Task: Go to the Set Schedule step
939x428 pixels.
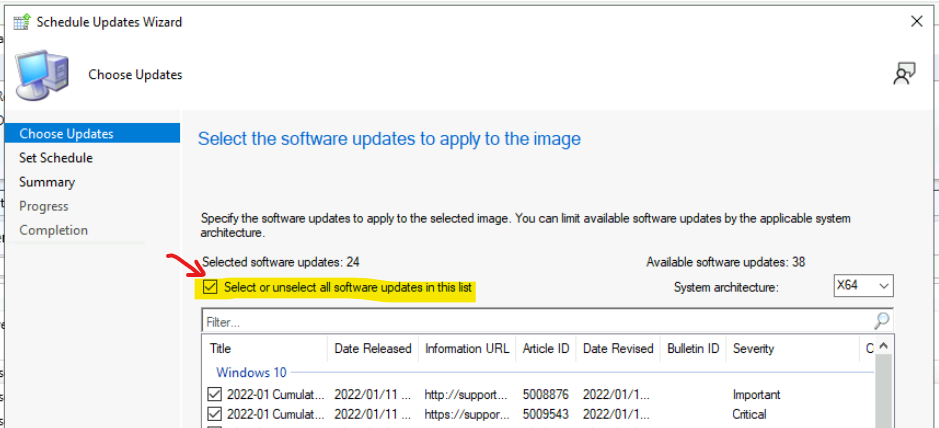Action: point(56,158)
